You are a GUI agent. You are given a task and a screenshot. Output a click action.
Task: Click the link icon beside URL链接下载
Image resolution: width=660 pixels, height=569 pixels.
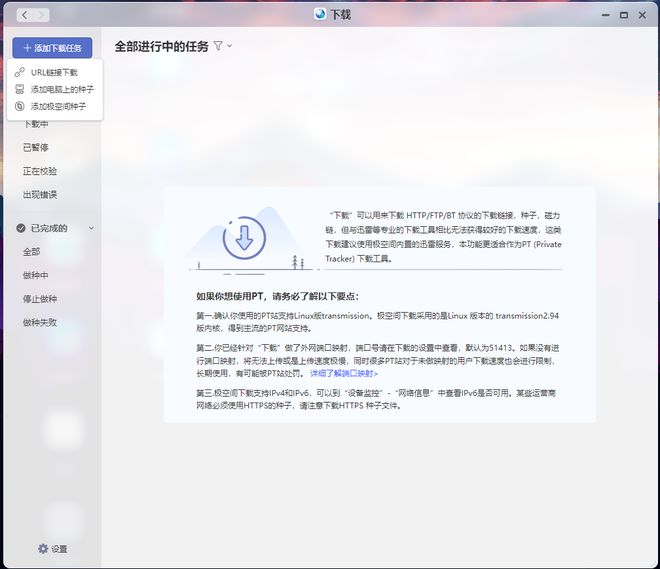(19, 72)
